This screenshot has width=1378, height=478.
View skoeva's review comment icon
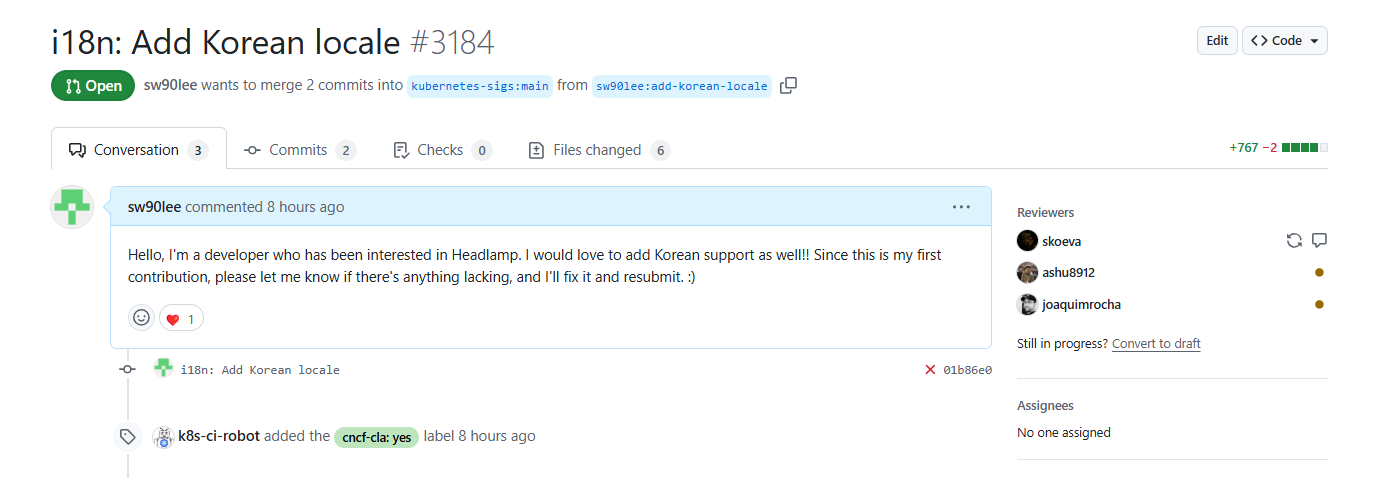(1319, 241)
